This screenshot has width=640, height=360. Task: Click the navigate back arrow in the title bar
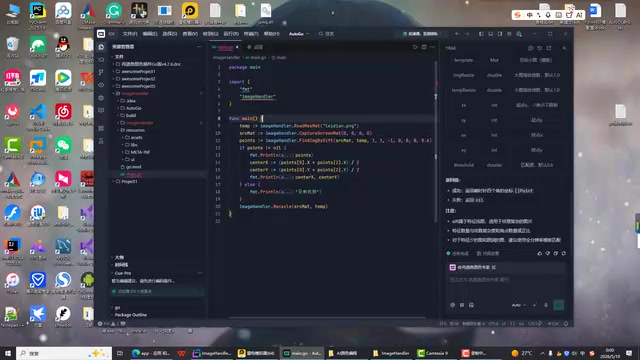point(457,34)
